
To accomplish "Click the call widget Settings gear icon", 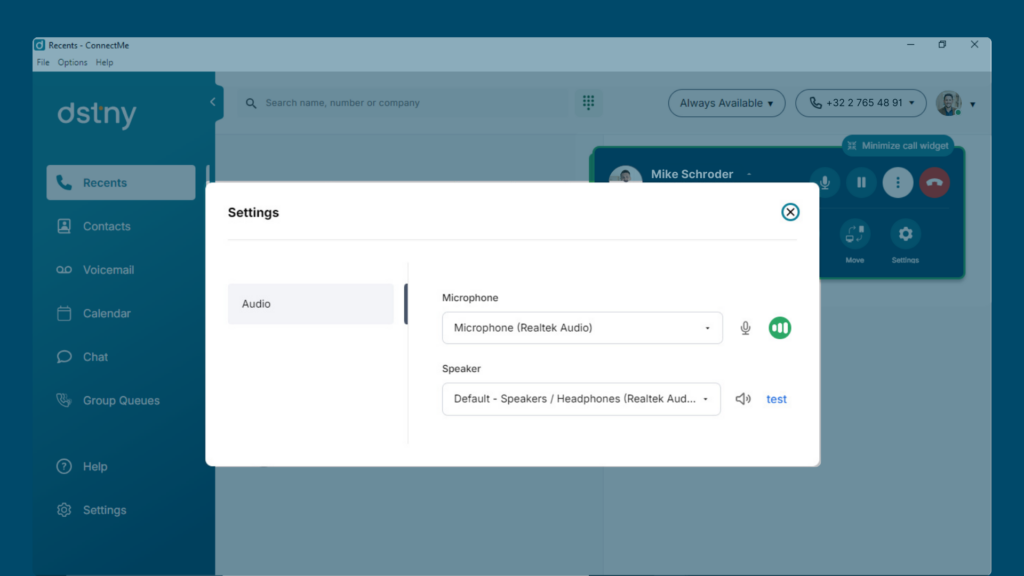I will click(x=905, y=234).
